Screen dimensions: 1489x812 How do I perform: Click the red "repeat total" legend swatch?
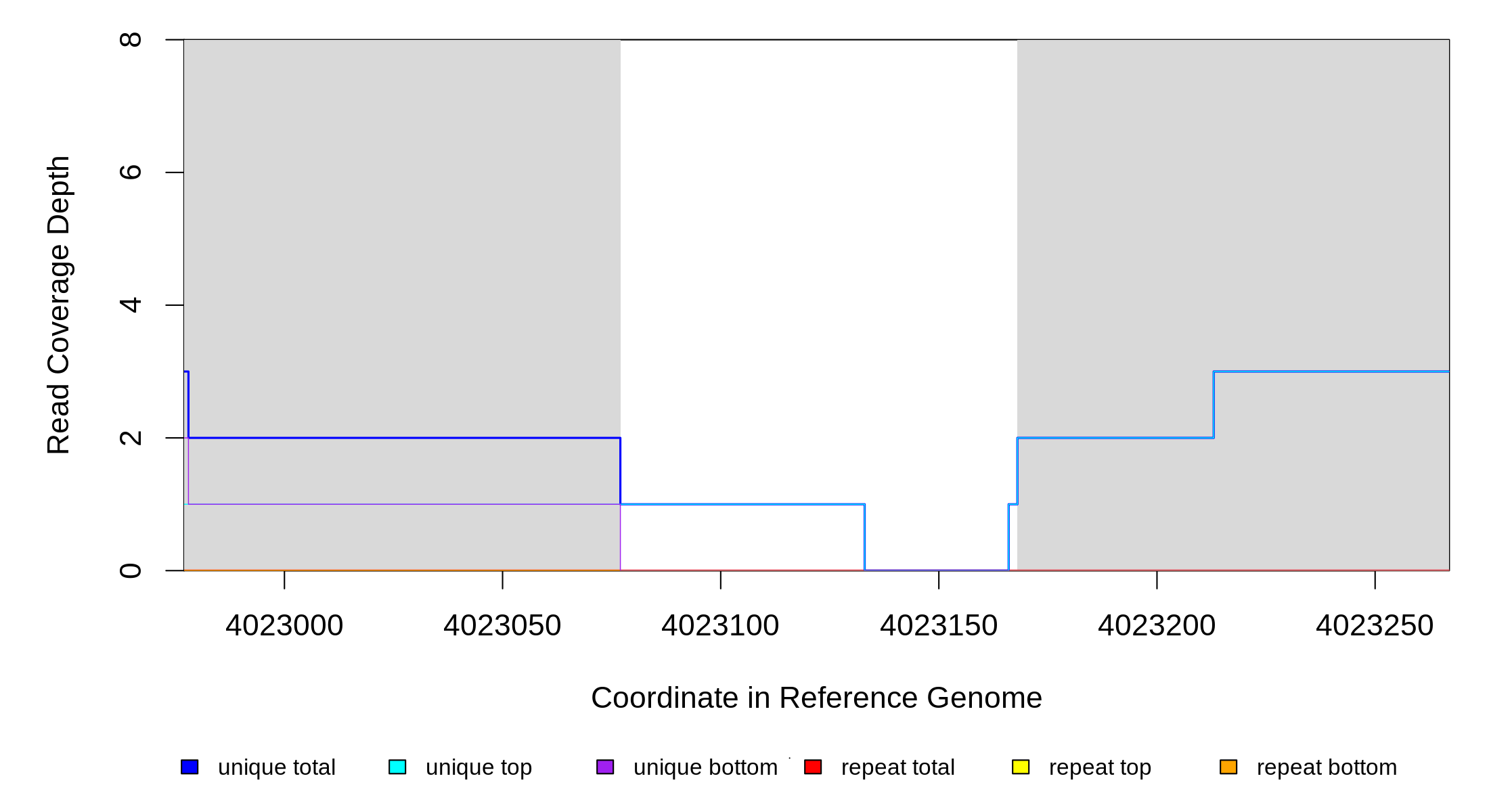pyautogui.click(x=813, y=767)
